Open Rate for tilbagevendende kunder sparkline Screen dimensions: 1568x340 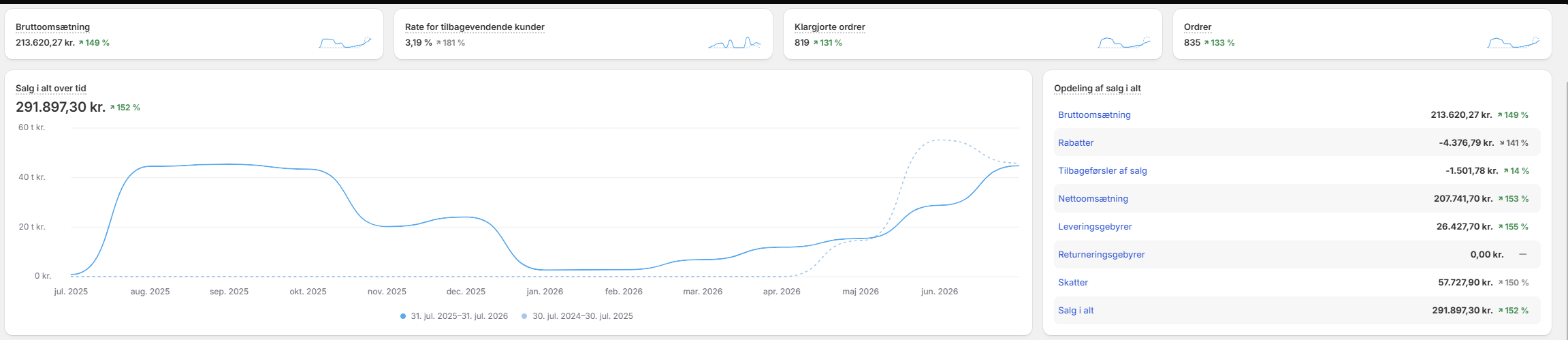[735, 42]
